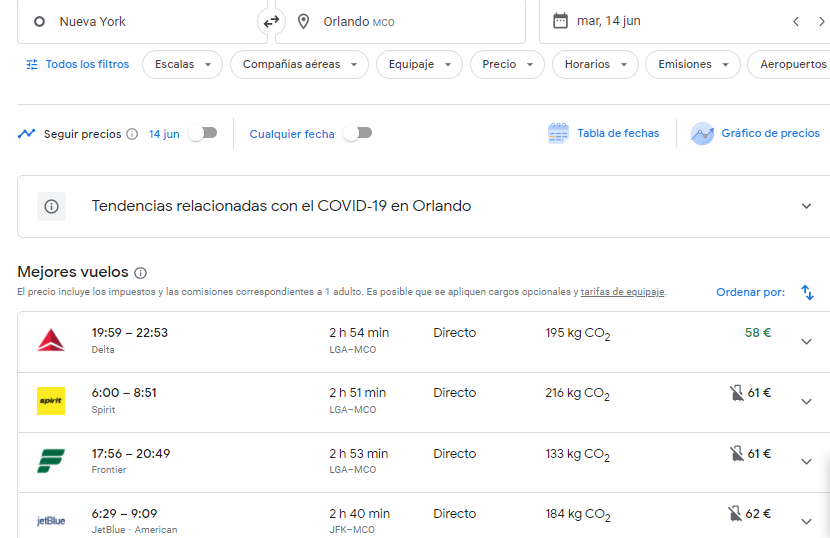Viewport: 830px width, 538px height.
Task: Swap origin and destination cities
Action: point(271,22)
